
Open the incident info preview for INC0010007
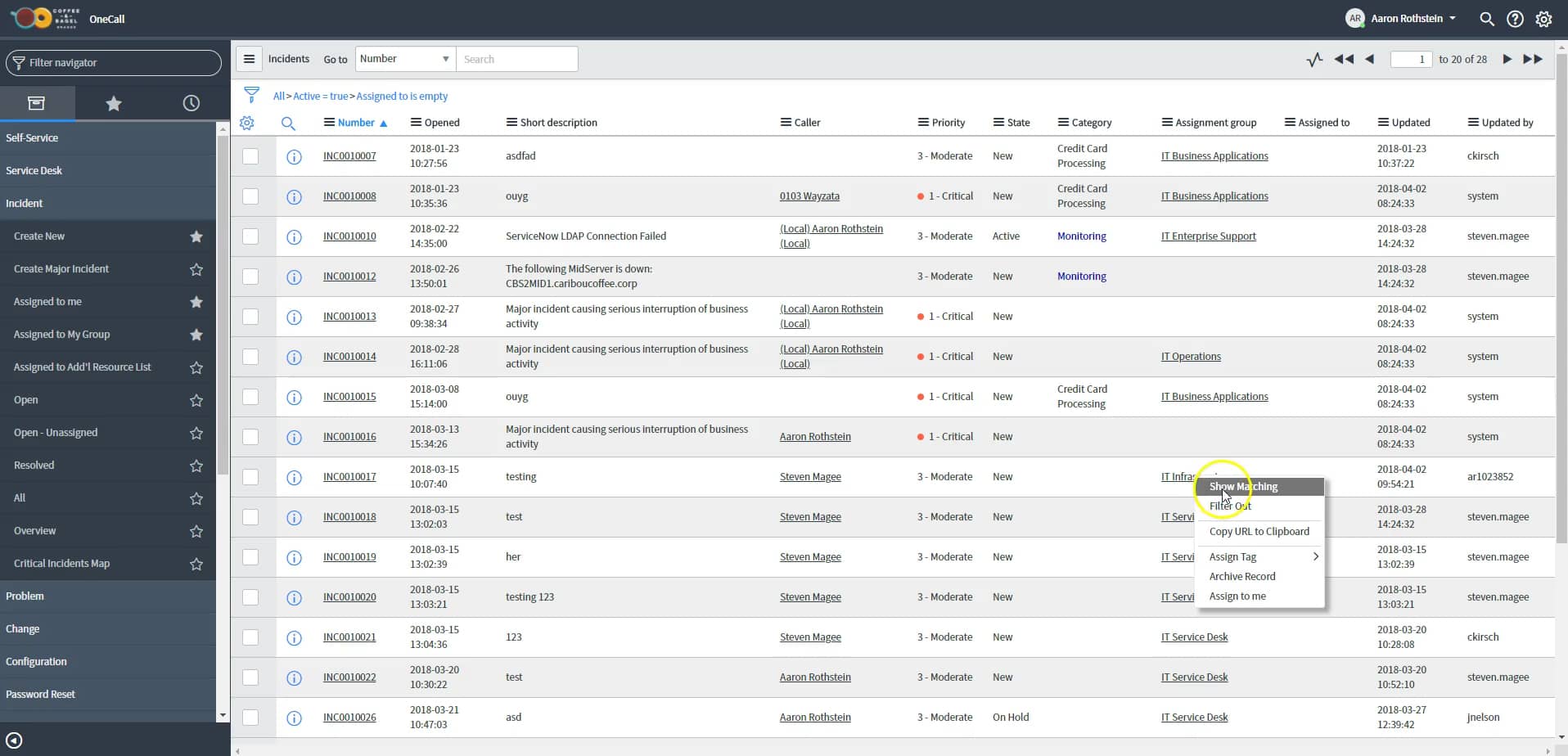click(293, 157)
